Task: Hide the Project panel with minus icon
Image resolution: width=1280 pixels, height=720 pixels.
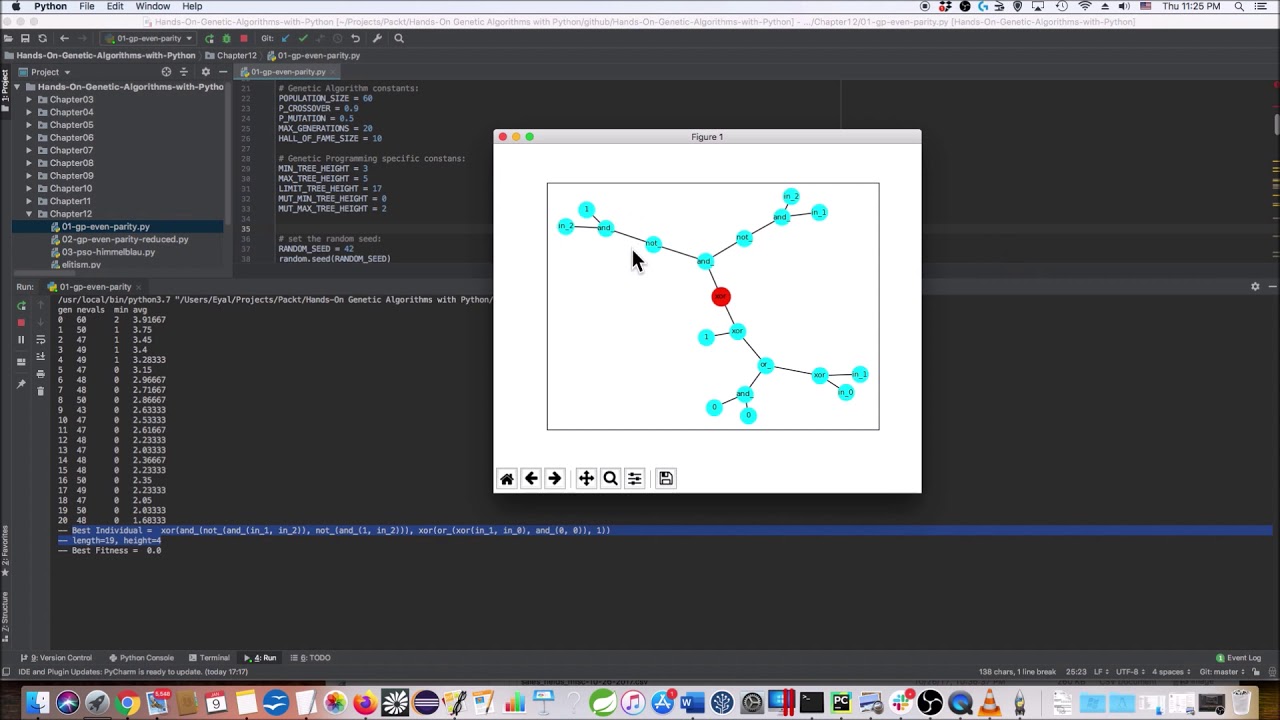Action: pyautogui.click(x=221, y=72)
